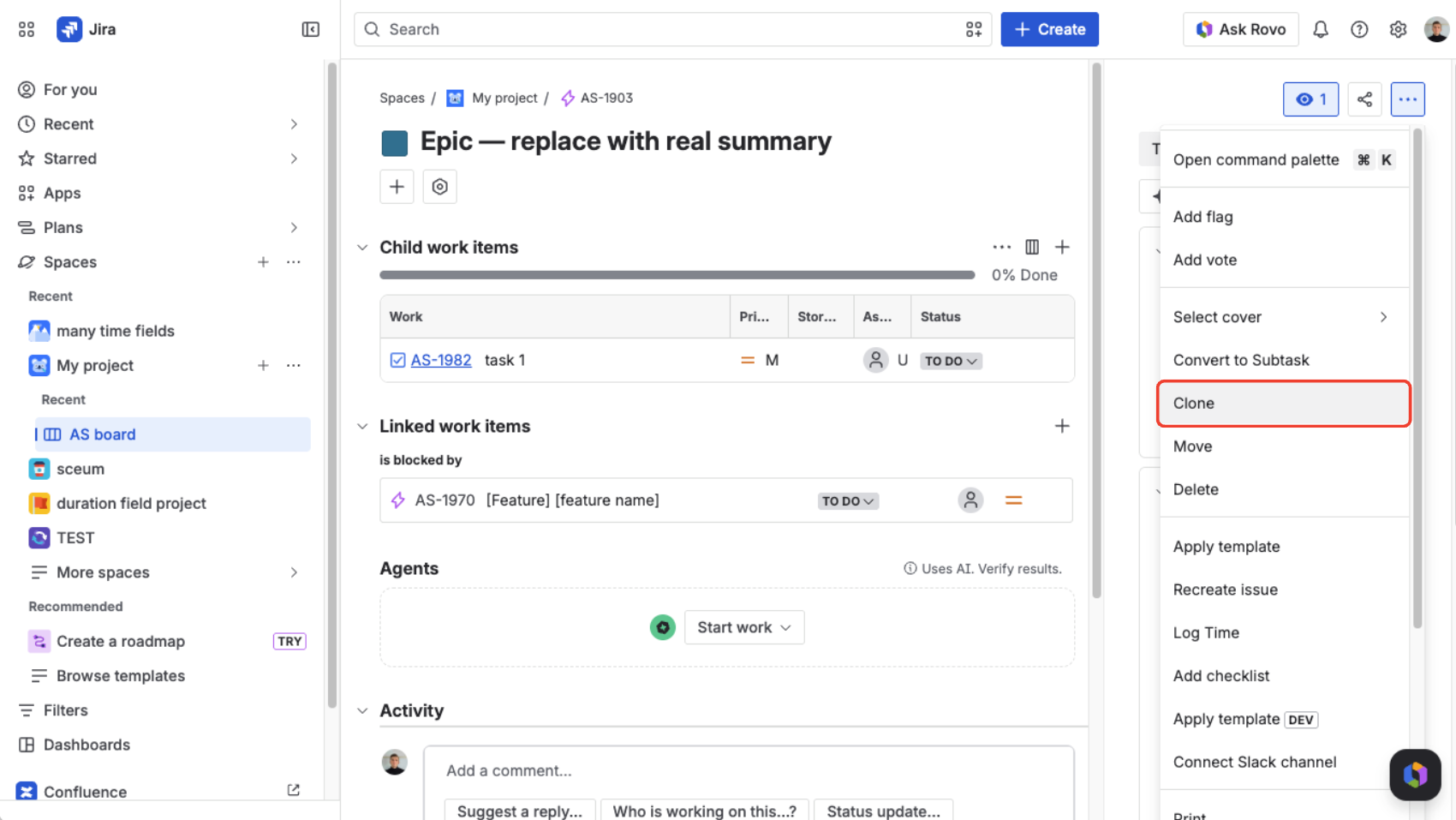The width and height of the screenshot is (1456, 820).
Task: Click the share icon button
Action: coord(1364,99)
